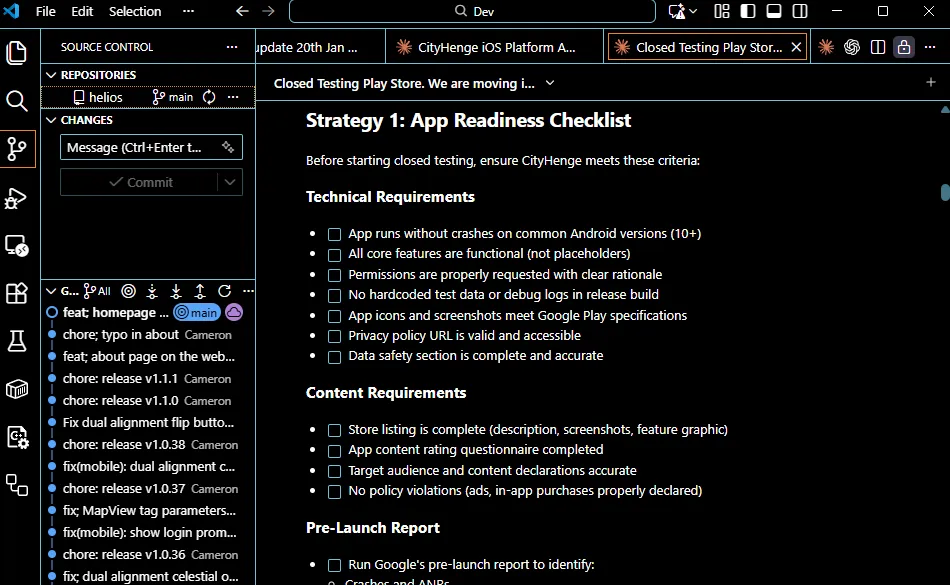Open Copilot chat icon in title bar

click(676, 11)
